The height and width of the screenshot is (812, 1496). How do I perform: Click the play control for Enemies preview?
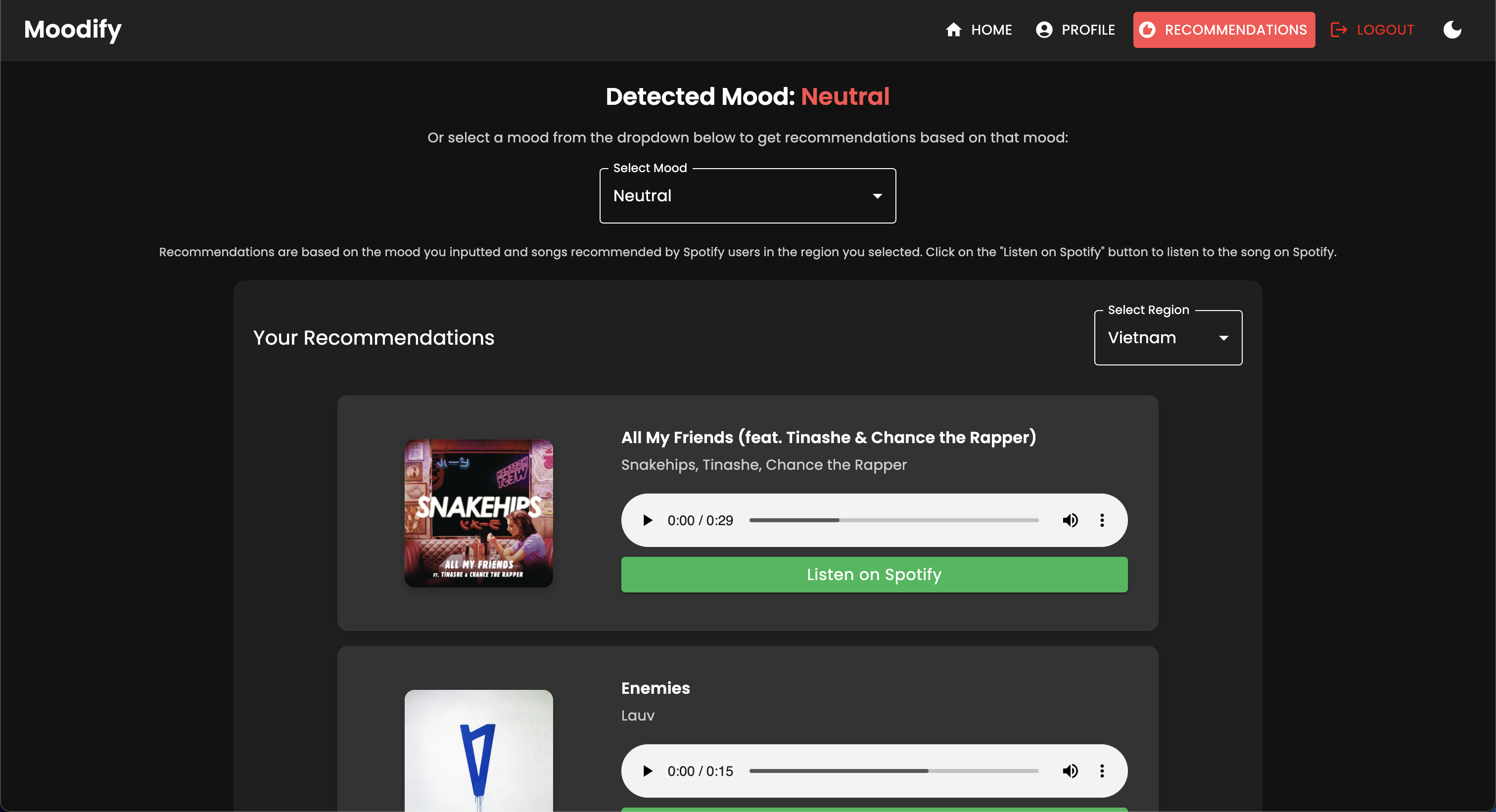point(647,770)
